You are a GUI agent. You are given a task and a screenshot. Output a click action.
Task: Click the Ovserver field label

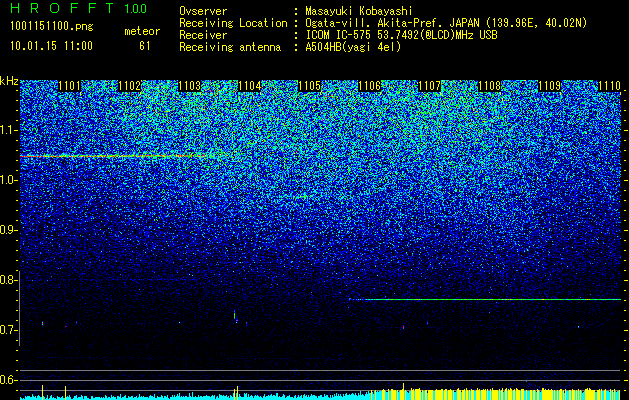[x=203, y=11]
